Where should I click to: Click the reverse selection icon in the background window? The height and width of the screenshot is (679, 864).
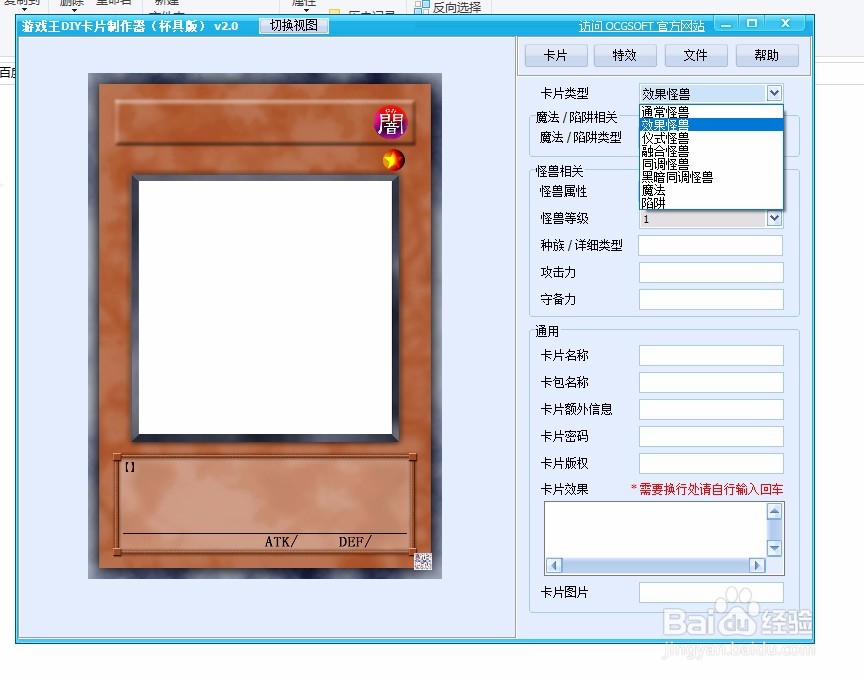click(x=422, y=7)
